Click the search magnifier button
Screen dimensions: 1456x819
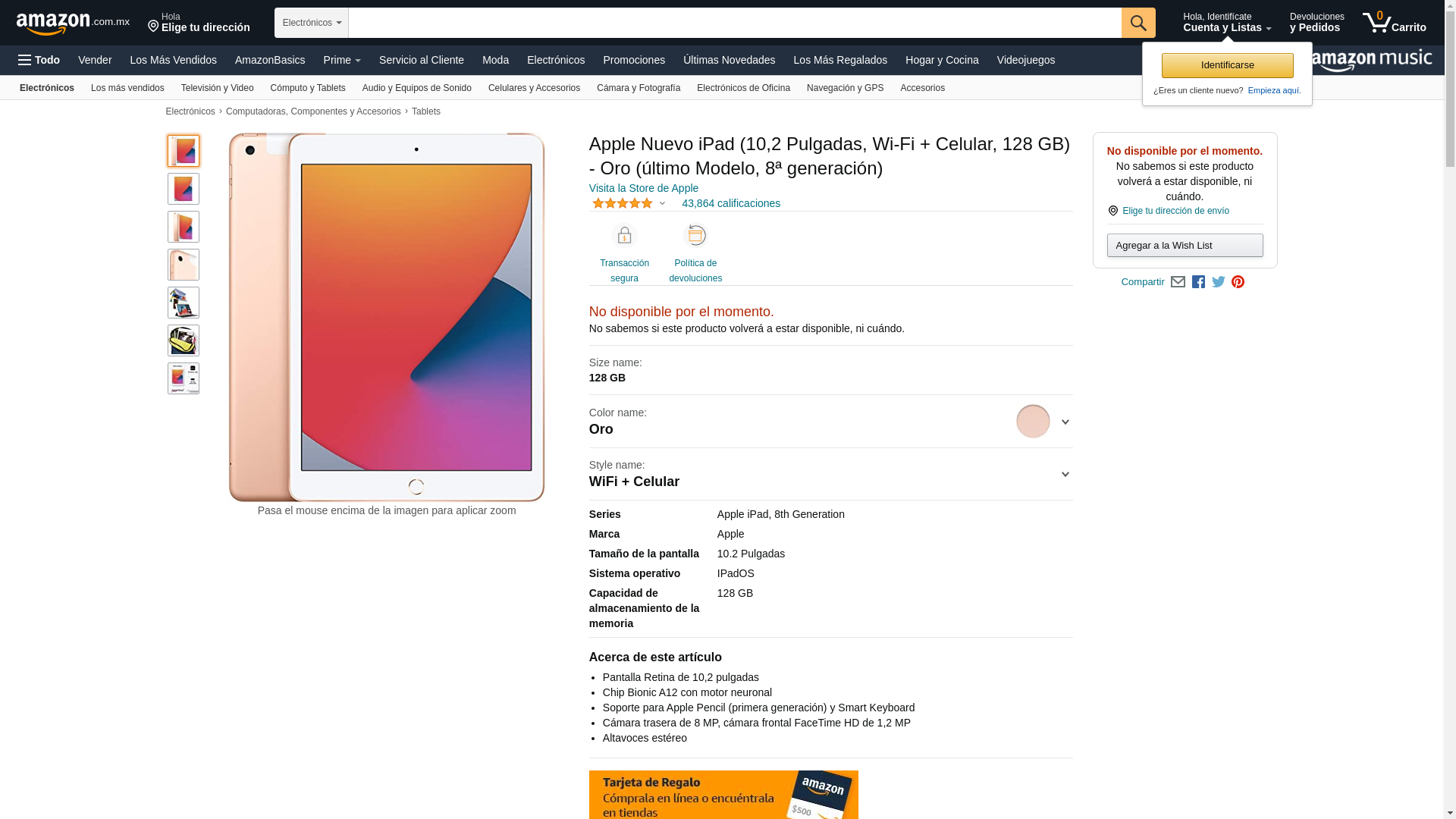(x=1138, y=23)
